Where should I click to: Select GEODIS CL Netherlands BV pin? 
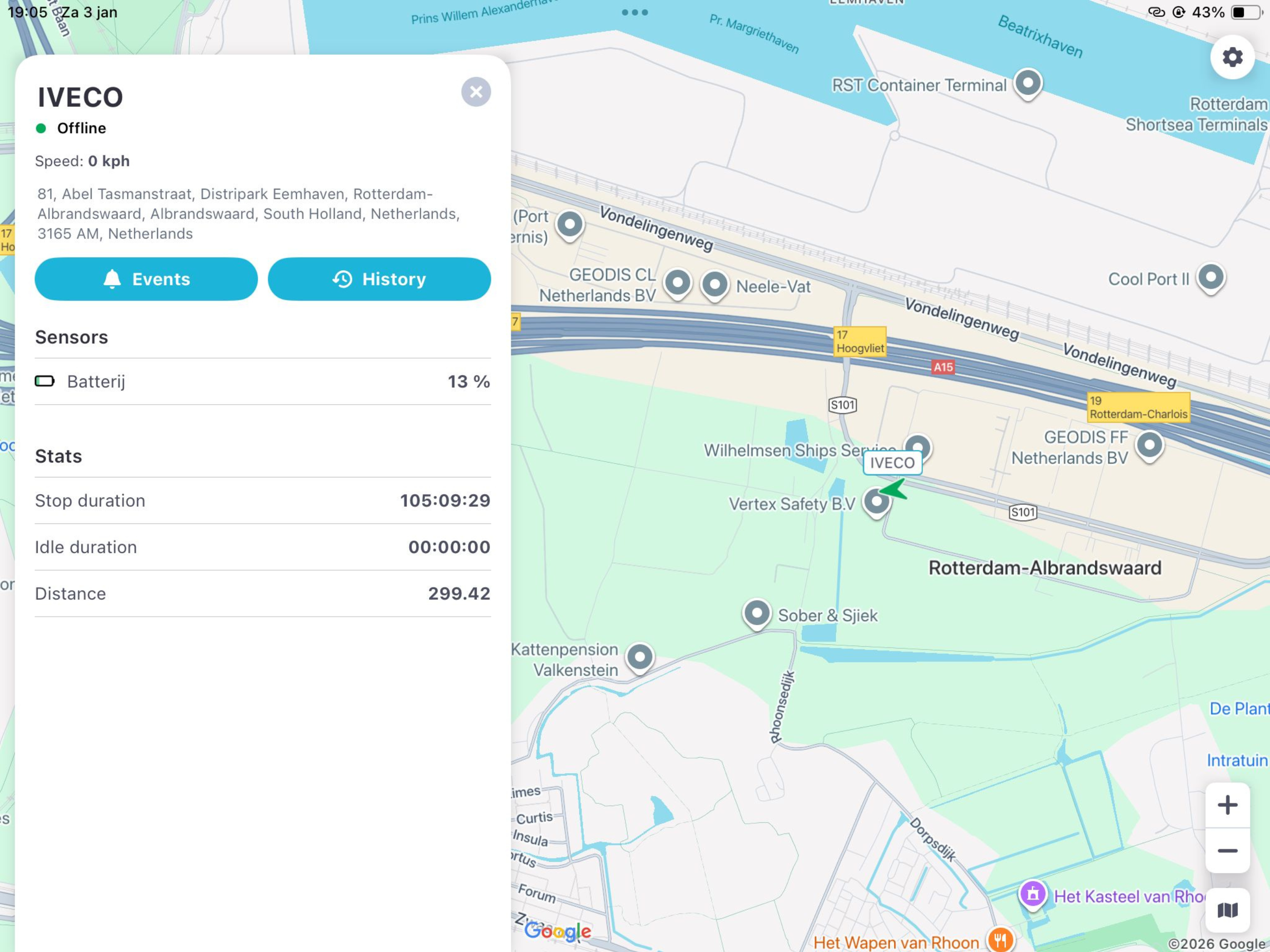(677, 284)
